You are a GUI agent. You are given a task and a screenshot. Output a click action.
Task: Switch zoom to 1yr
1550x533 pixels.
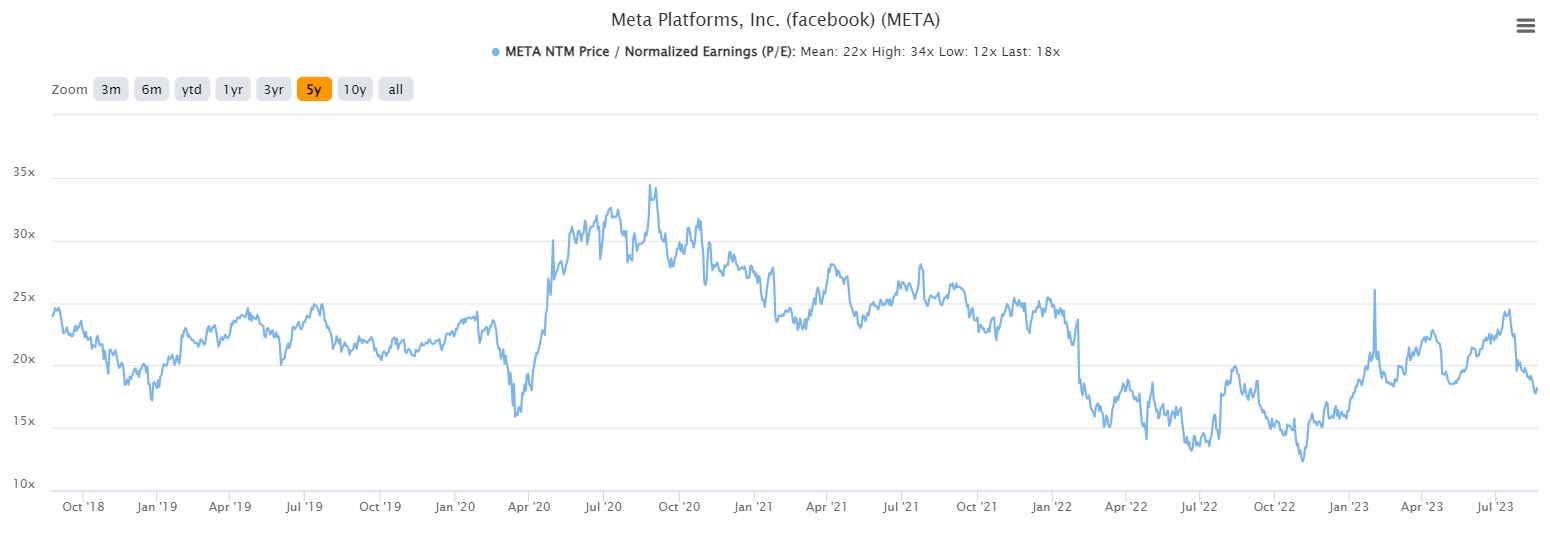tap(233, 89)
